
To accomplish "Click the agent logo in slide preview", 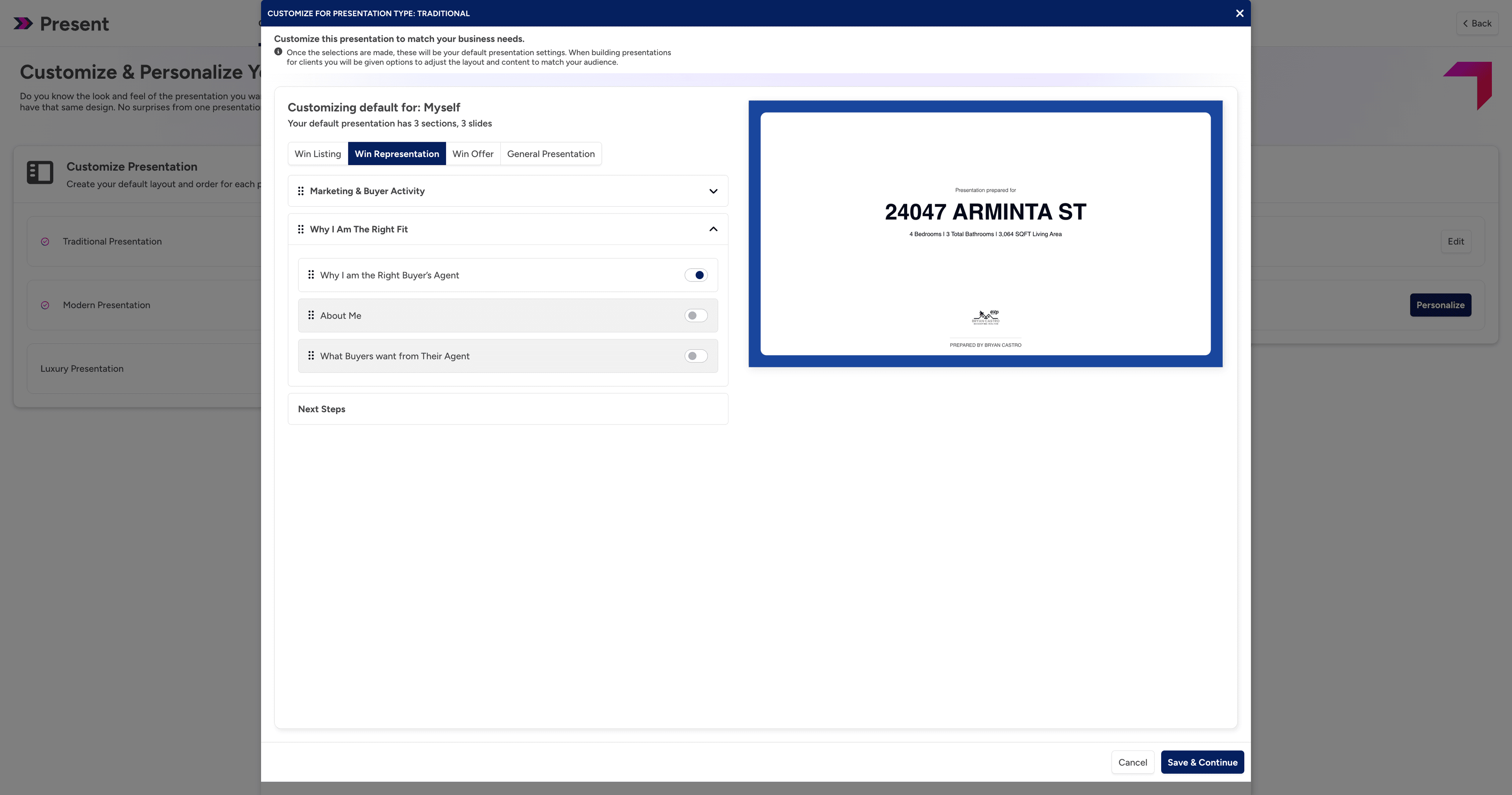I will [986, 317].
